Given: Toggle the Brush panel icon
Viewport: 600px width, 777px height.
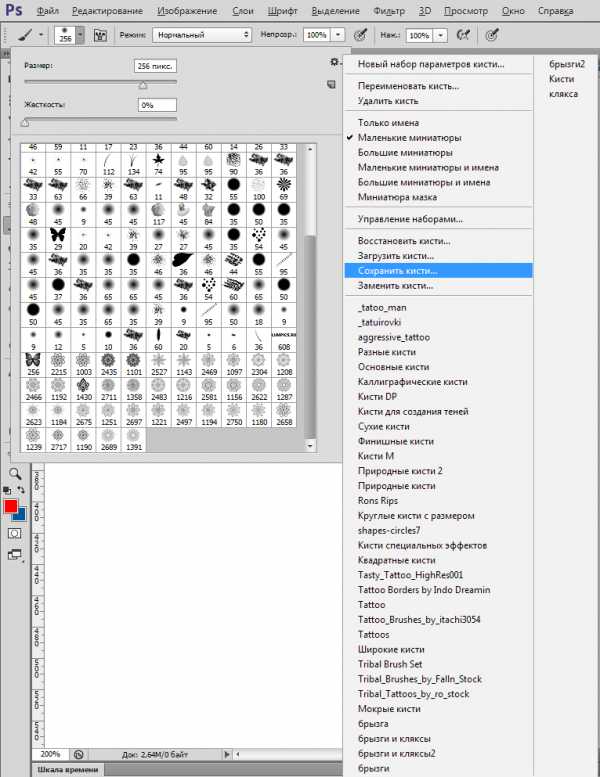Looking at the screenshot, I should click(x=100, y=35).
